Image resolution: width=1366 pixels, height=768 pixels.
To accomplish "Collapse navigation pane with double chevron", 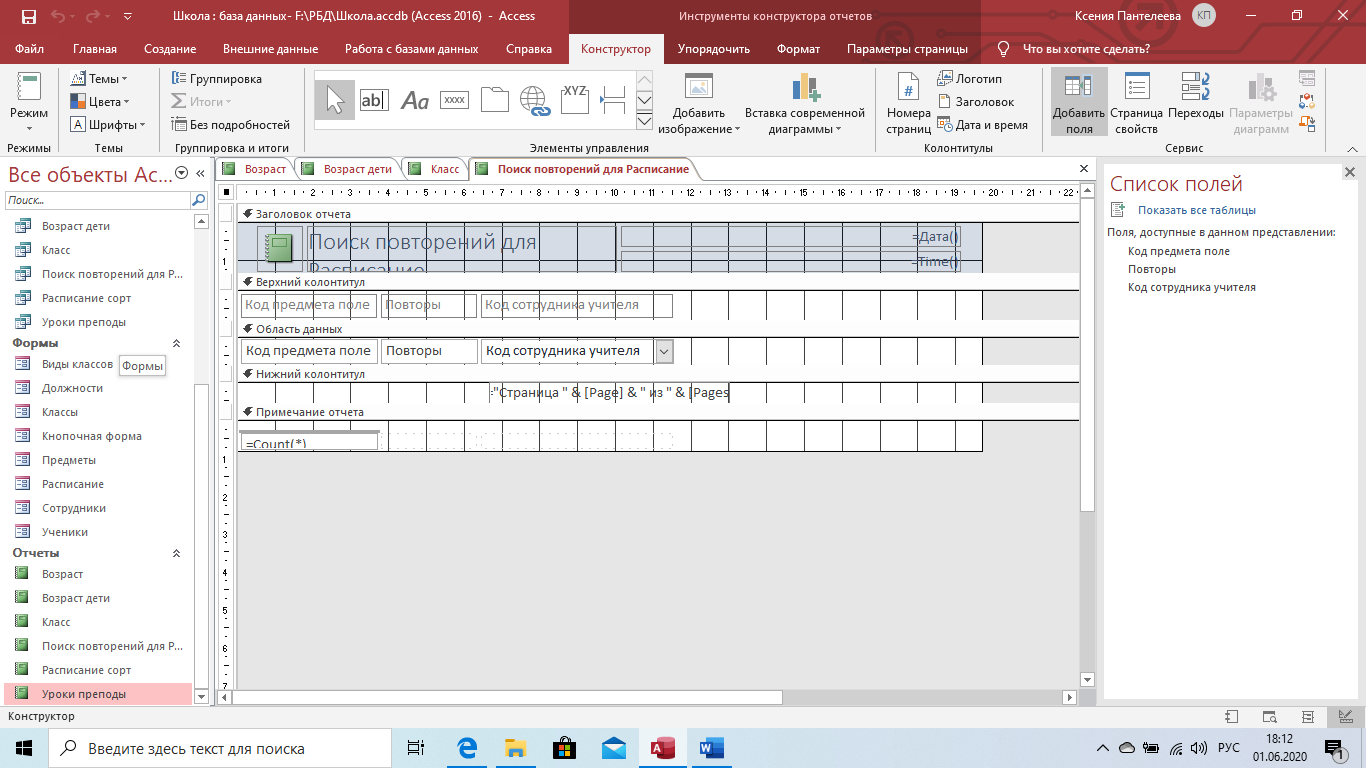I will 199,173.
